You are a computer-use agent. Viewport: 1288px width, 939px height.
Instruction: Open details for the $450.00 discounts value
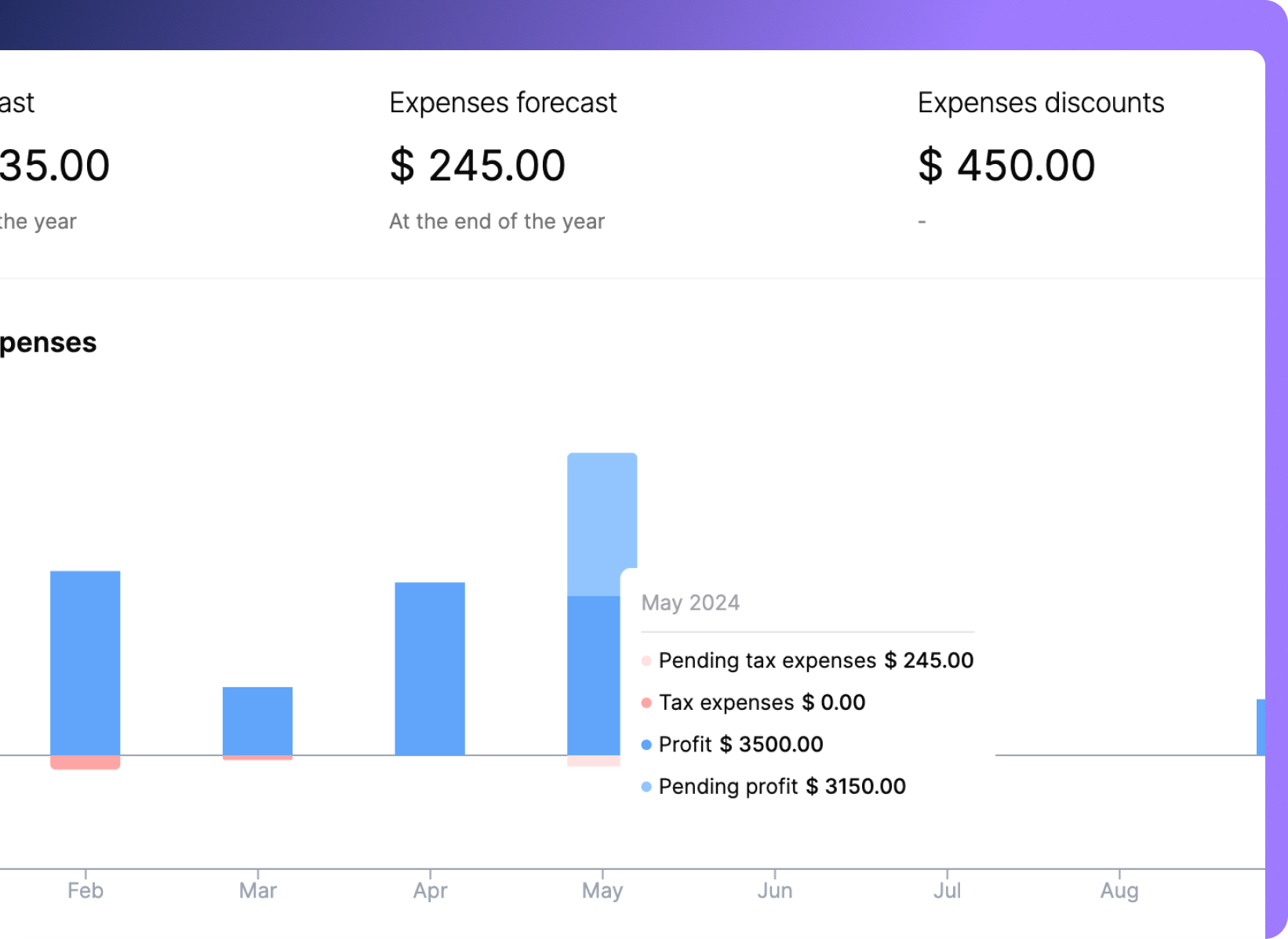1007,165
